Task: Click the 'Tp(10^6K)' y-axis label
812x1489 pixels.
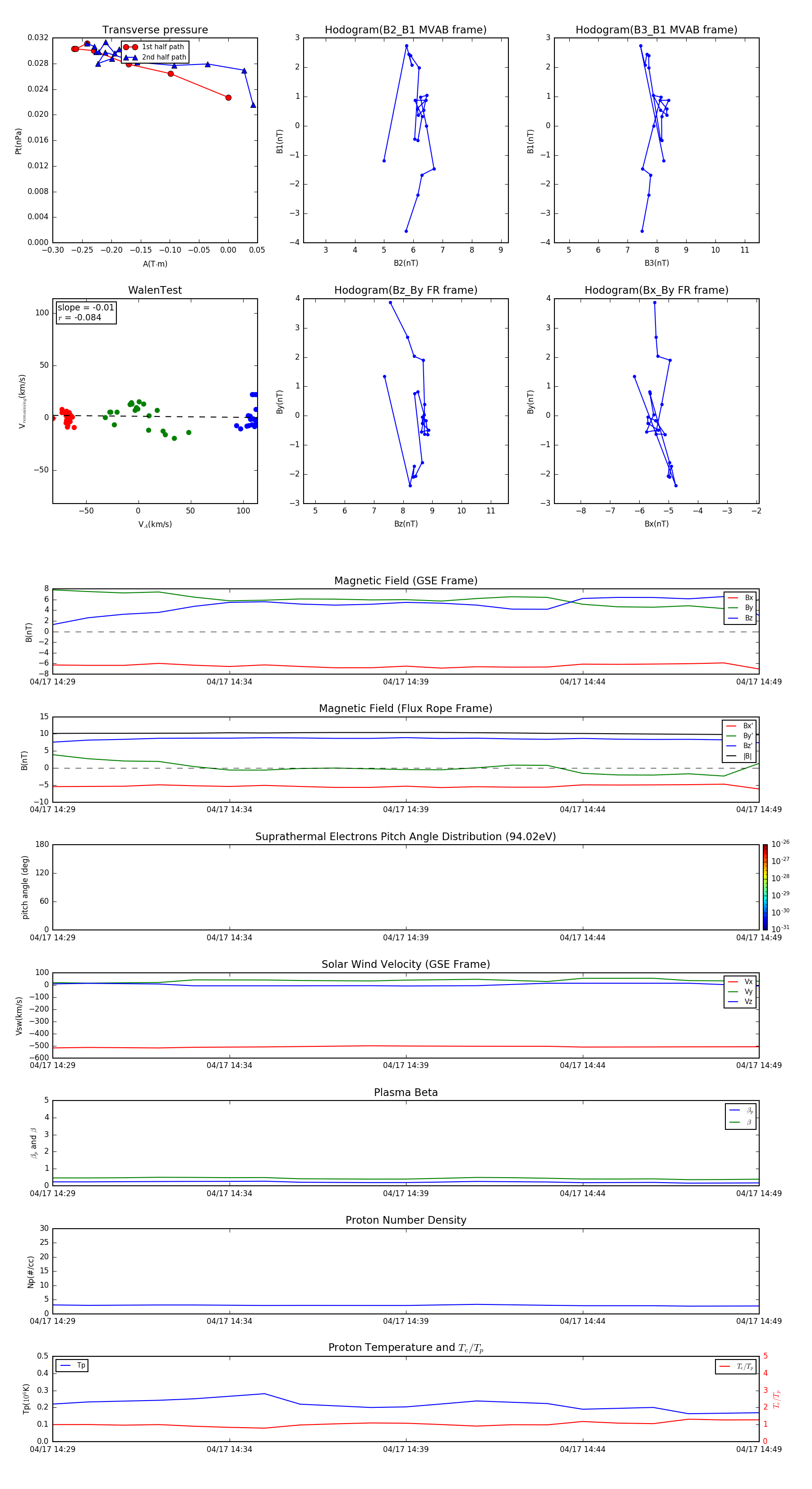Action: coord(26,1399)
